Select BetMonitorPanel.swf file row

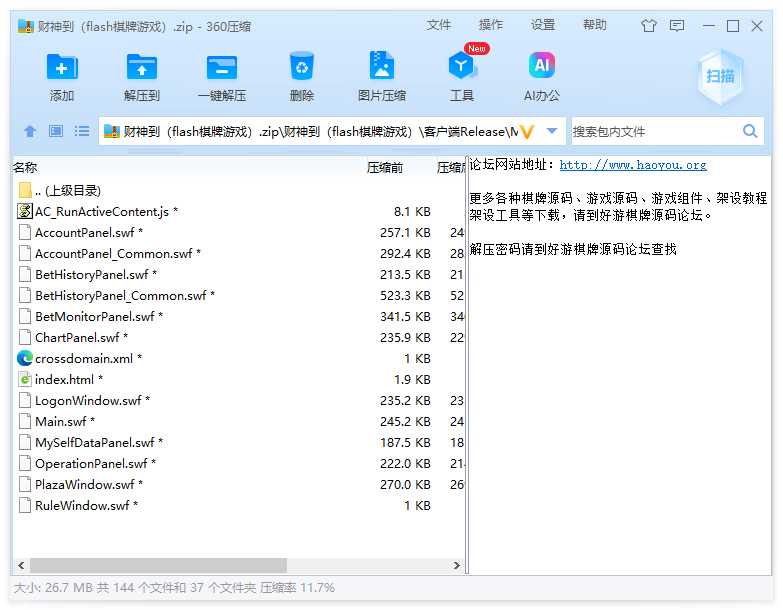click(x=240, y=316)
